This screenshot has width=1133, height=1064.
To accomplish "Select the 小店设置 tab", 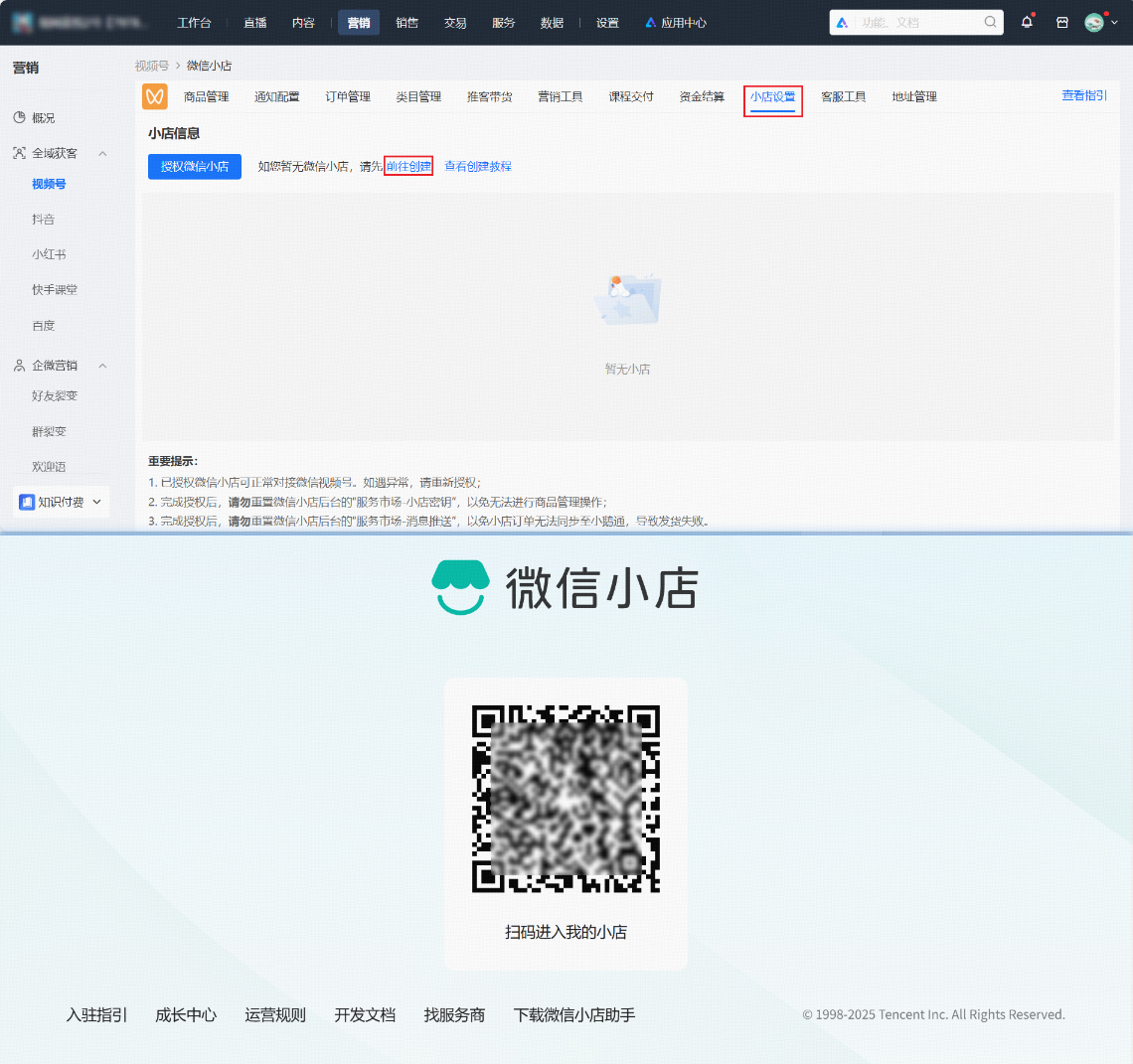I will point(772,96).
